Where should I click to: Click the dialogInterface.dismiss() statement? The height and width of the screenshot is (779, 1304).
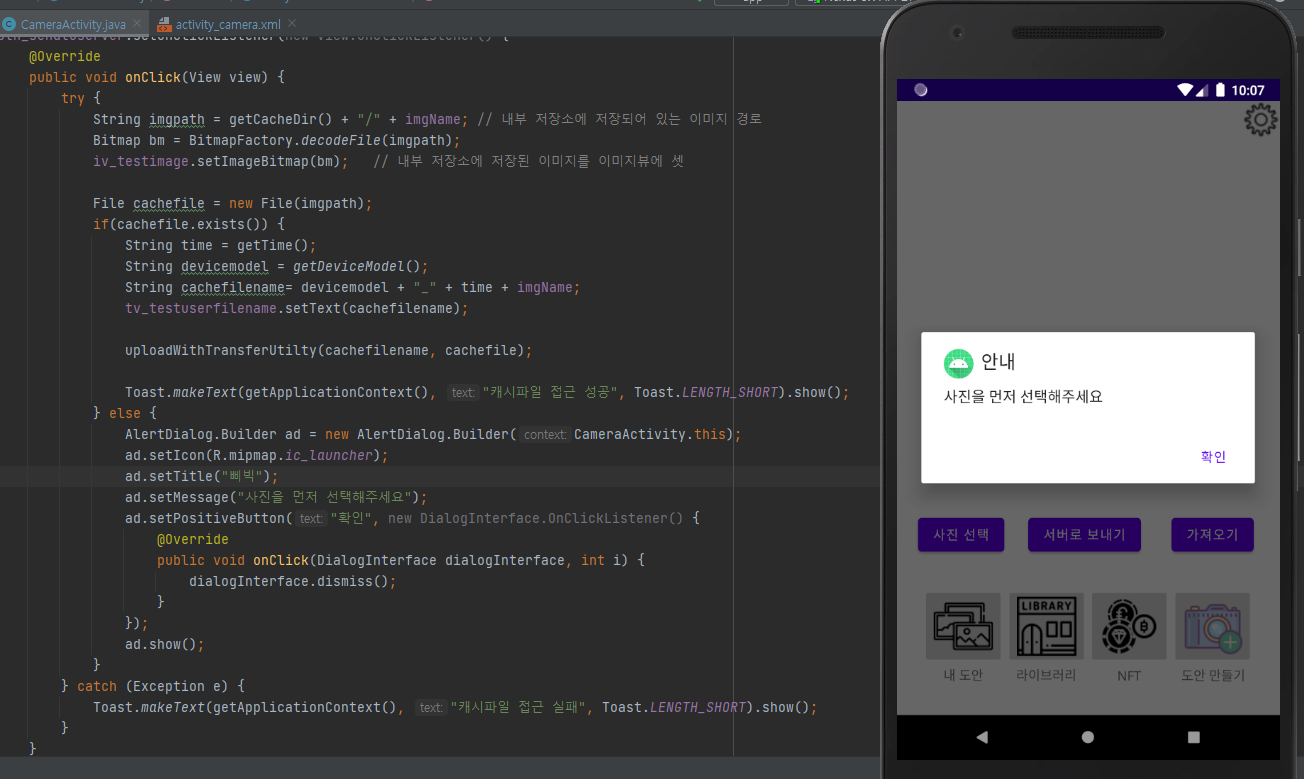pyautogui.click(x=293, y=581)
